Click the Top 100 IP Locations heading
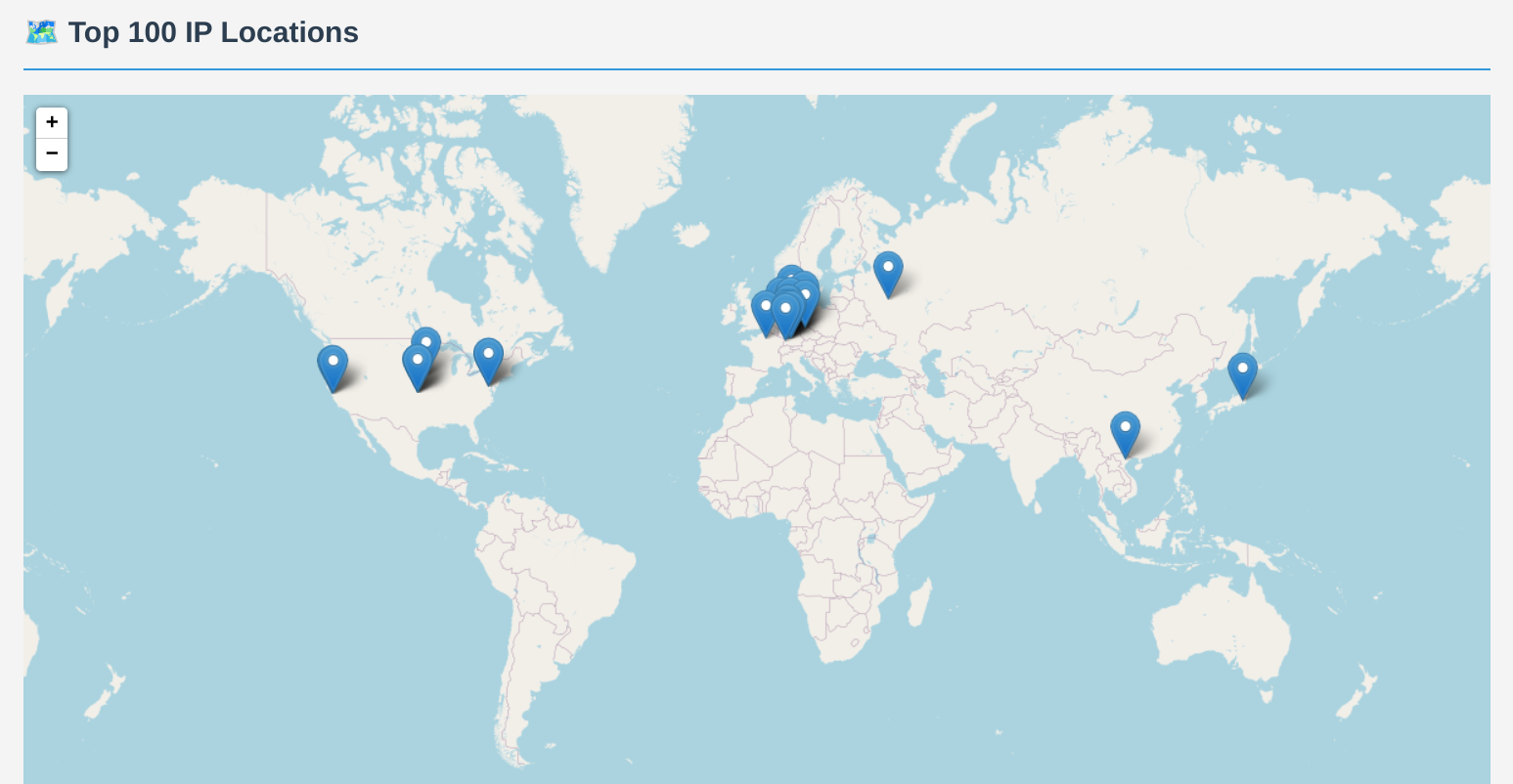Viewport: 1513px width, 784px height. [x=213, y=32]
